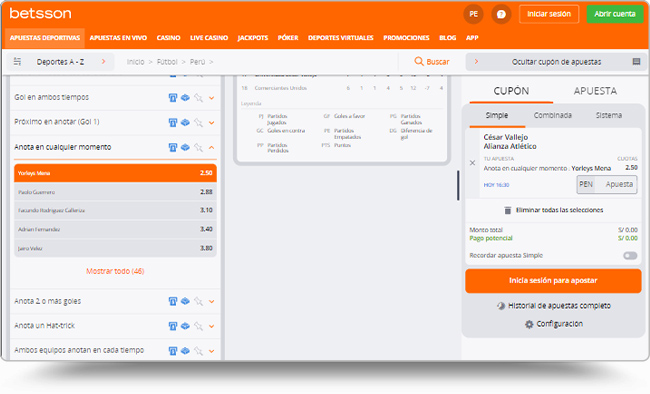Viewport: 650px width, 394px height.
Task: Expand Anota 2 o mas goles market
Action: pos(211,302)
